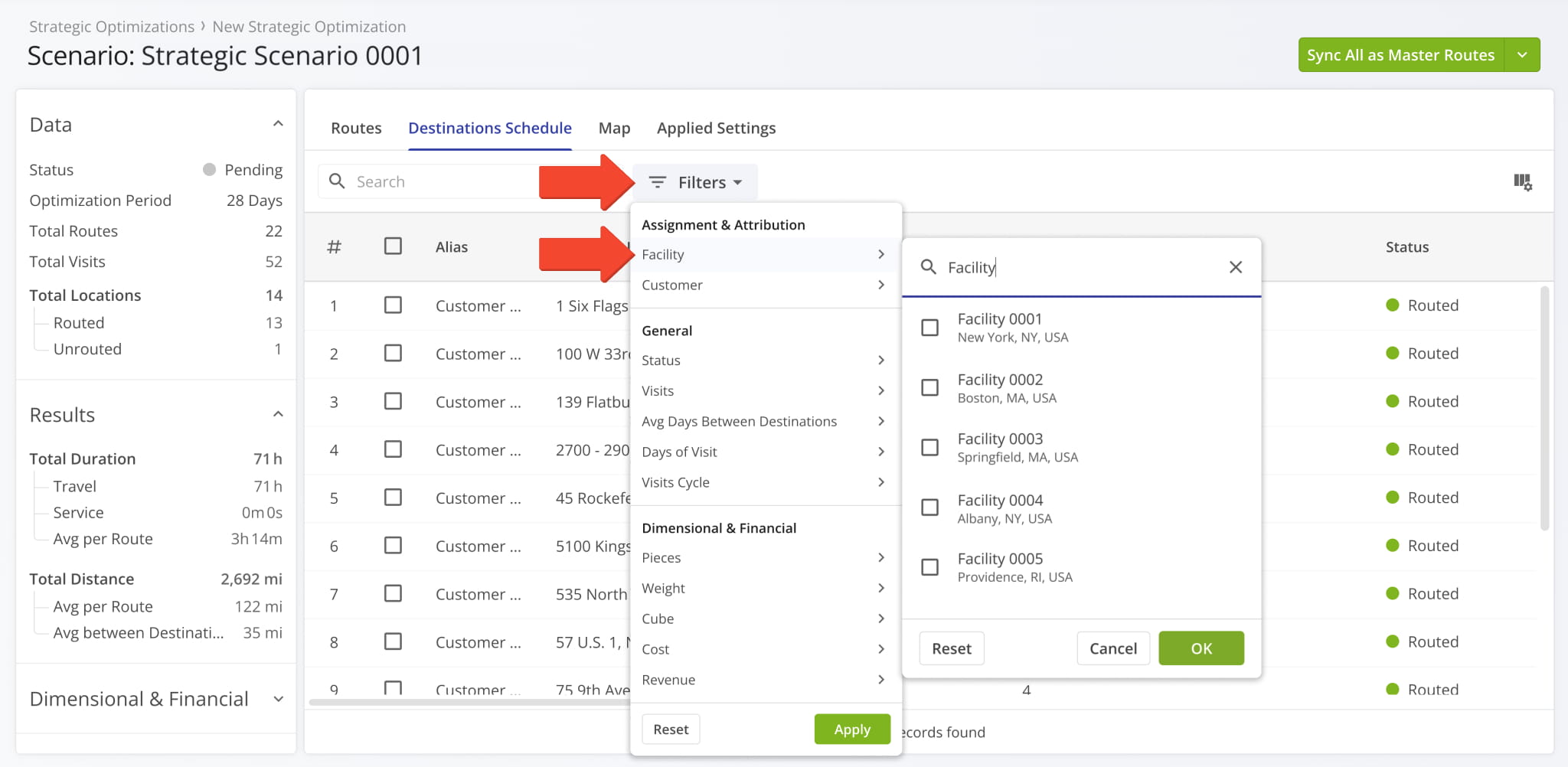Clear the Facility search text via the X icon
The image size is (1568, 767).
[1235, 266]
